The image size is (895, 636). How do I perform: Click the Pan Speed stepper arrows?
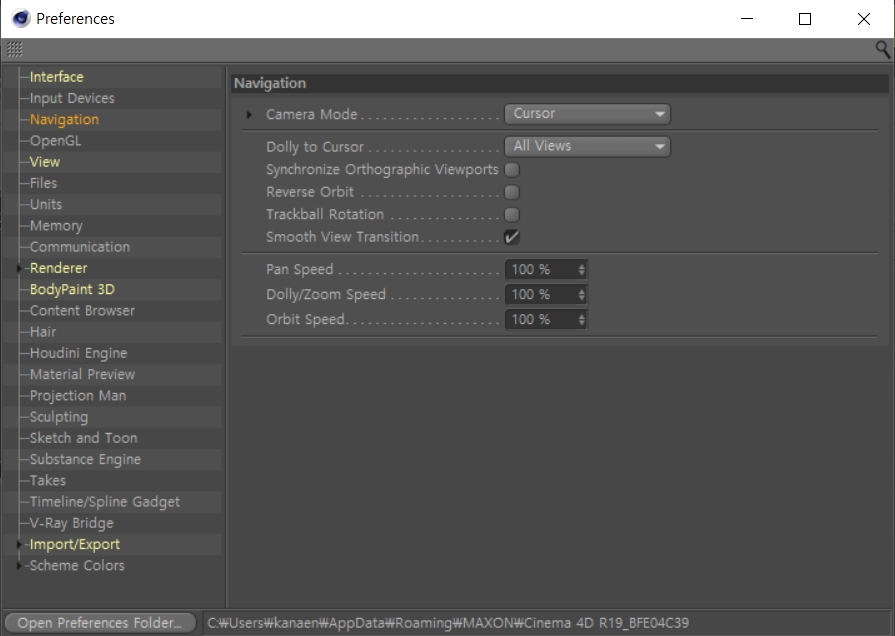[x=581, y=269]
